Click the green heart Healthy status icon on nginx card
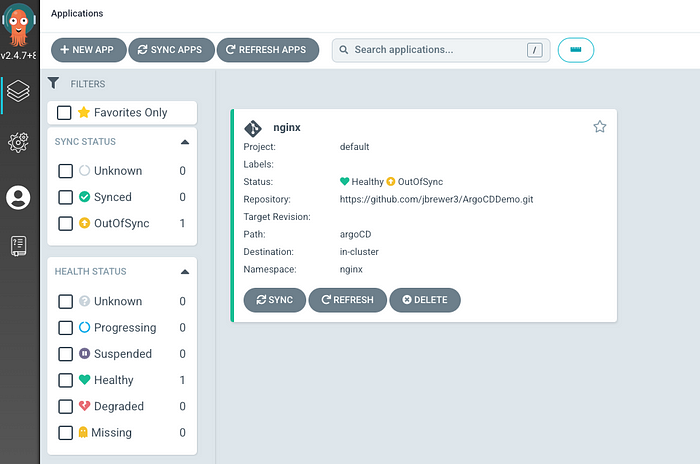Viewport: 700px width, 464px height. 344,181
